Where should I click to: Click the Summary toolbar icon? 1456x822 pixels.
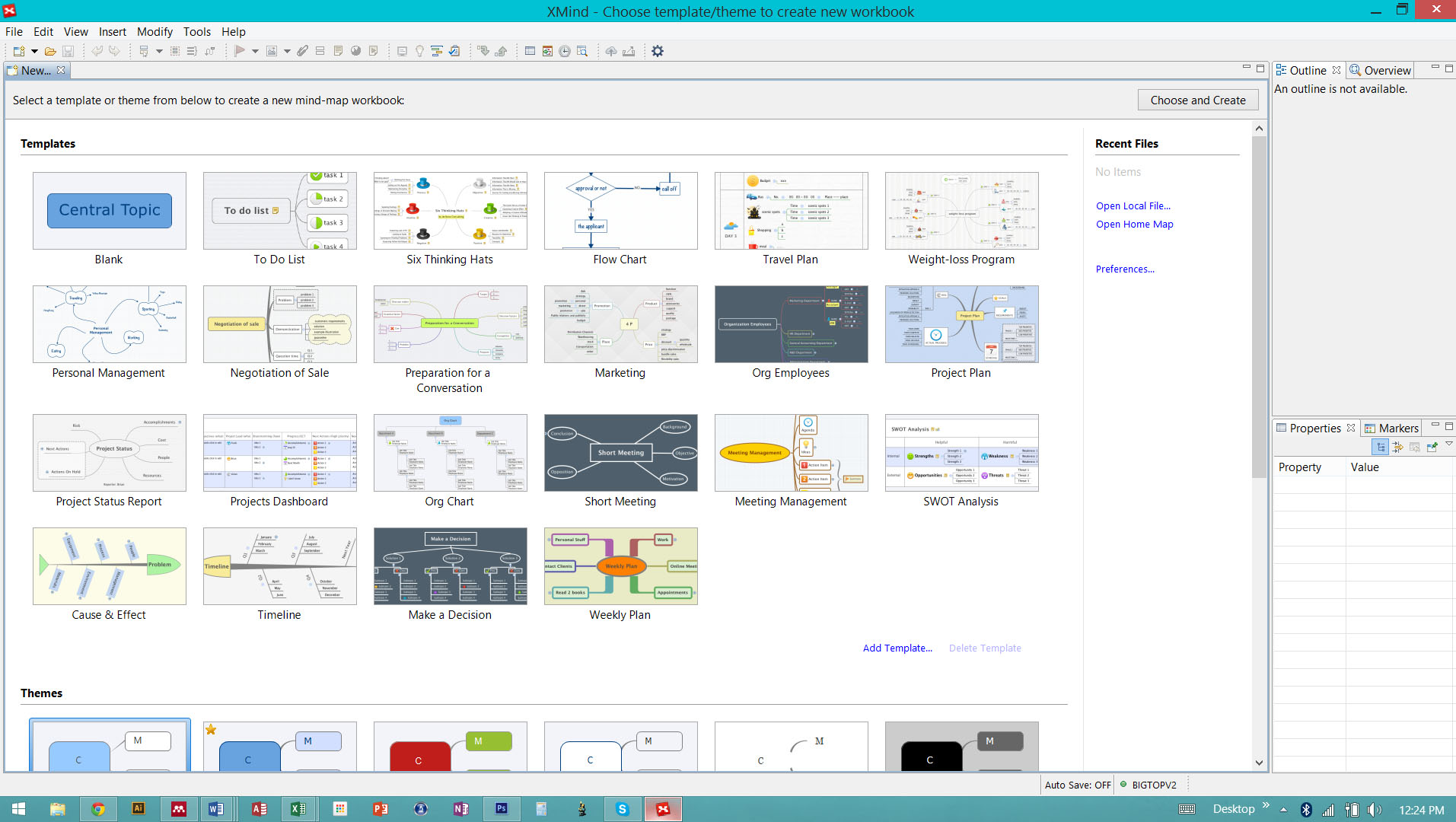tap(192, 51)
